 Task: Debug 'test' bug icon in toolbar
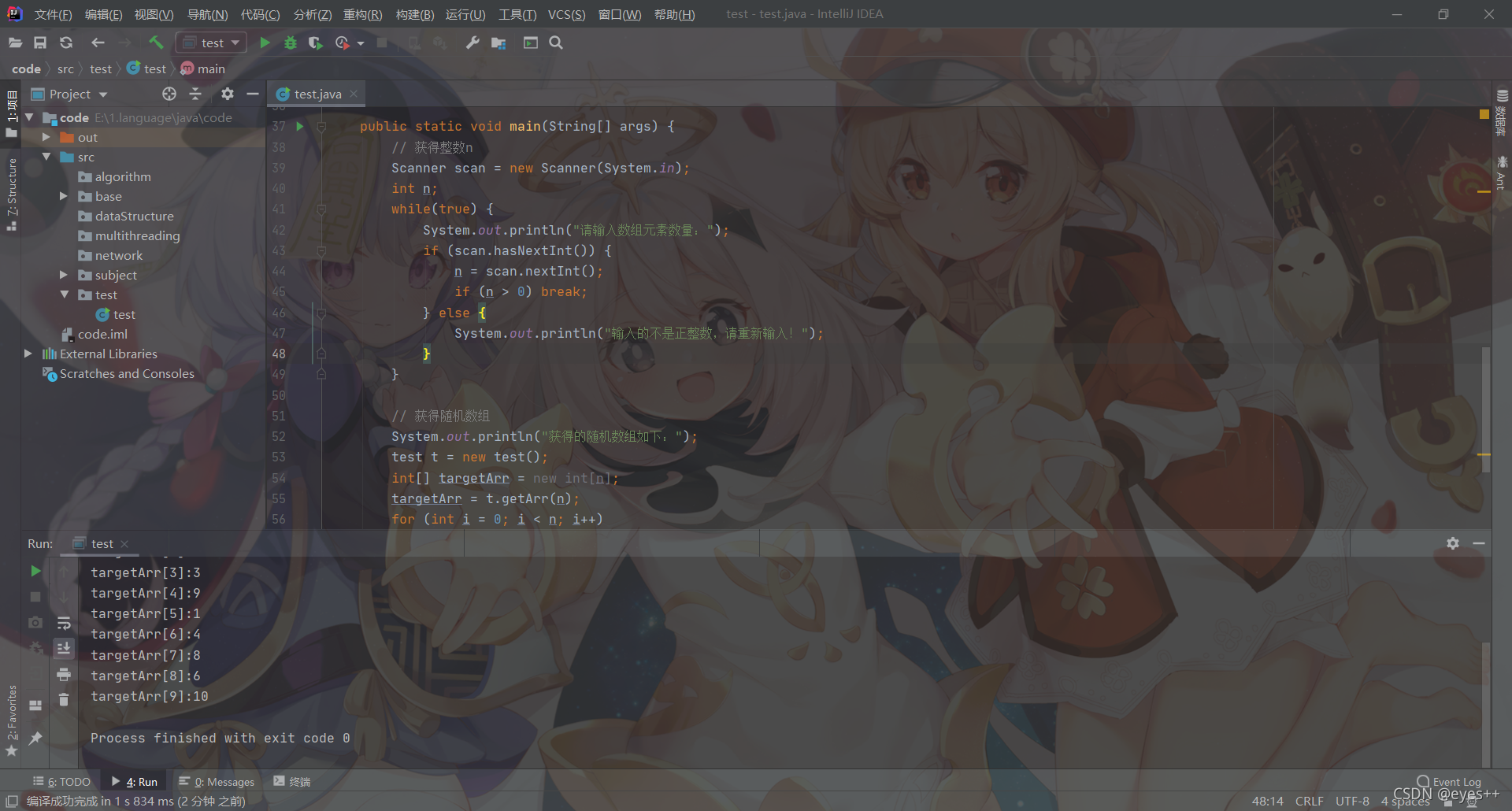coord(291,43)
